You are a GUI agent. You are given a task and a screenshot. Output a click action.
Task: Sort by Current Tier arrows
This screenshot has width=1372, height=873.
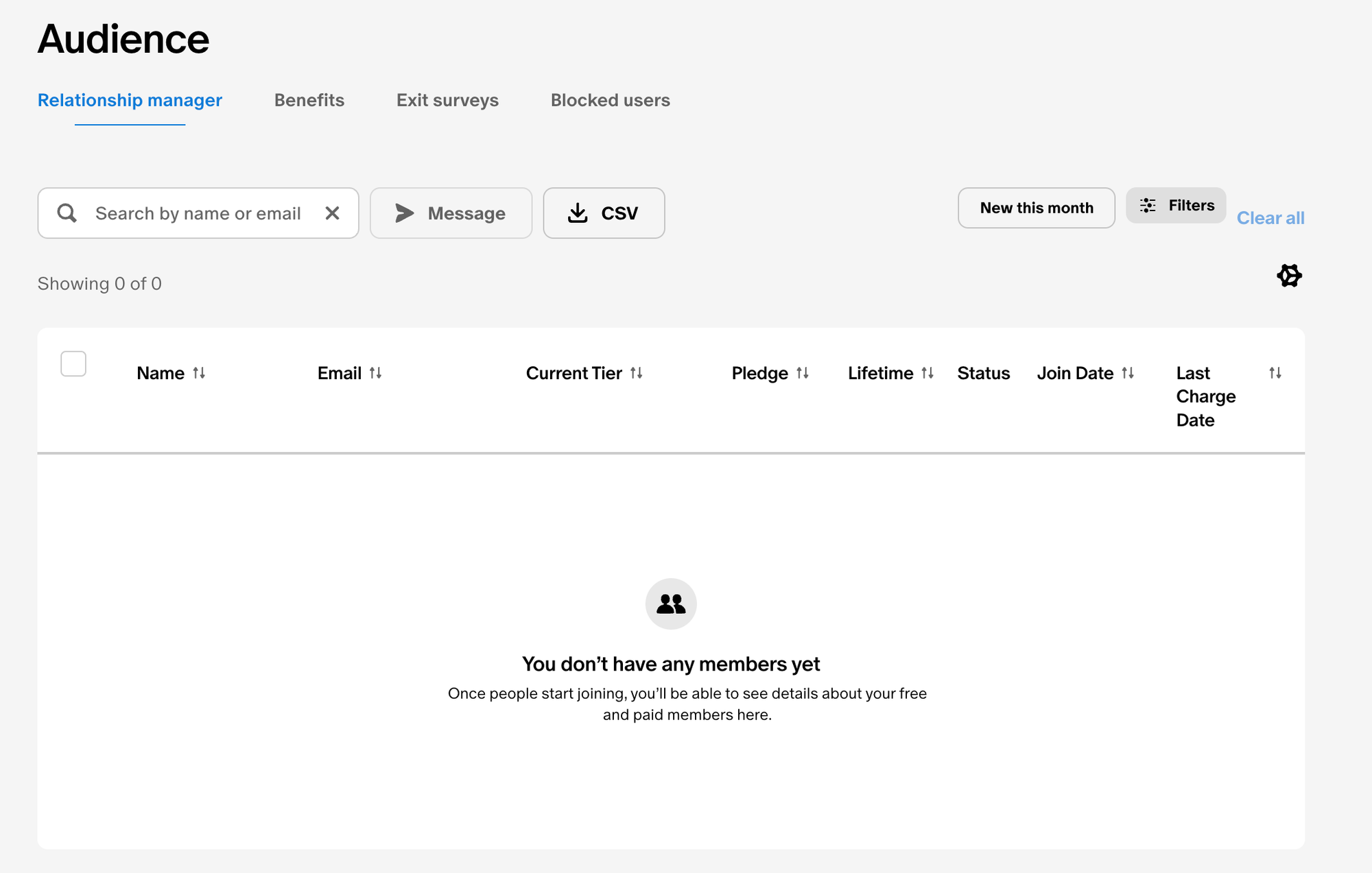(637, 373)
